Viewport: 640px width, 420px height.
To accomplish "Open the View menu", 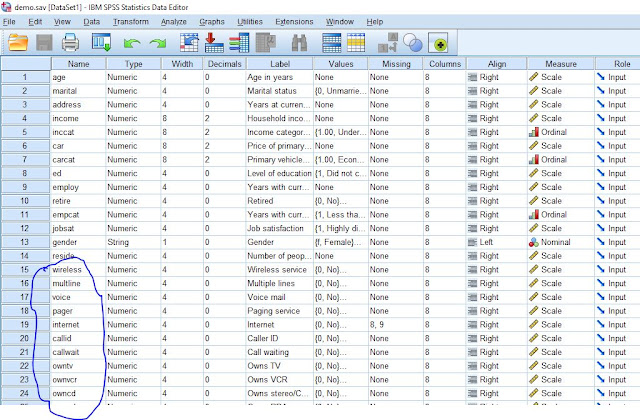I will pyautogui.click(x=62, y=22).
